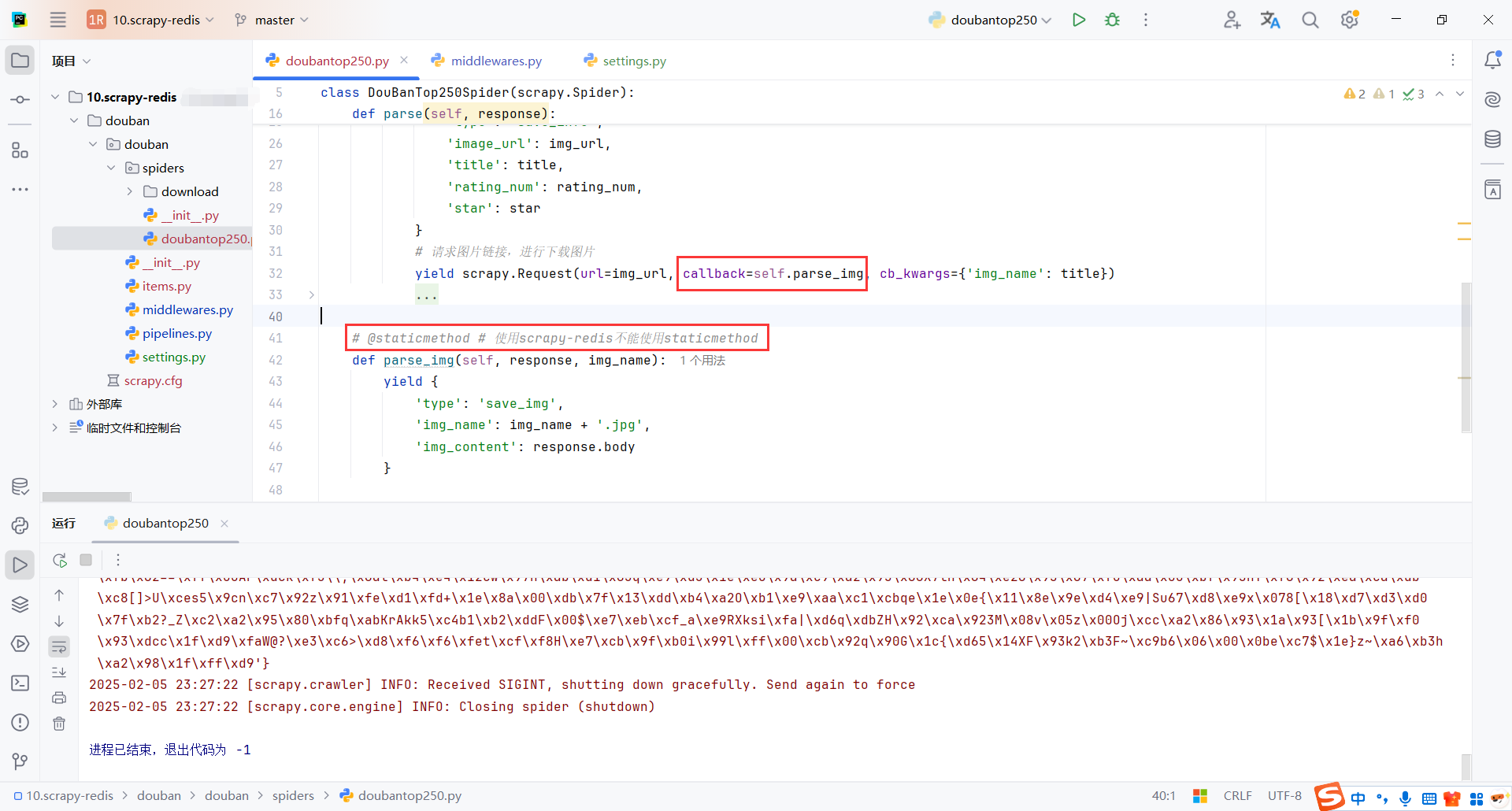Viewport: 1512px width, 811px height.
Task: Open Run panel more options
Action: (118, 560)
